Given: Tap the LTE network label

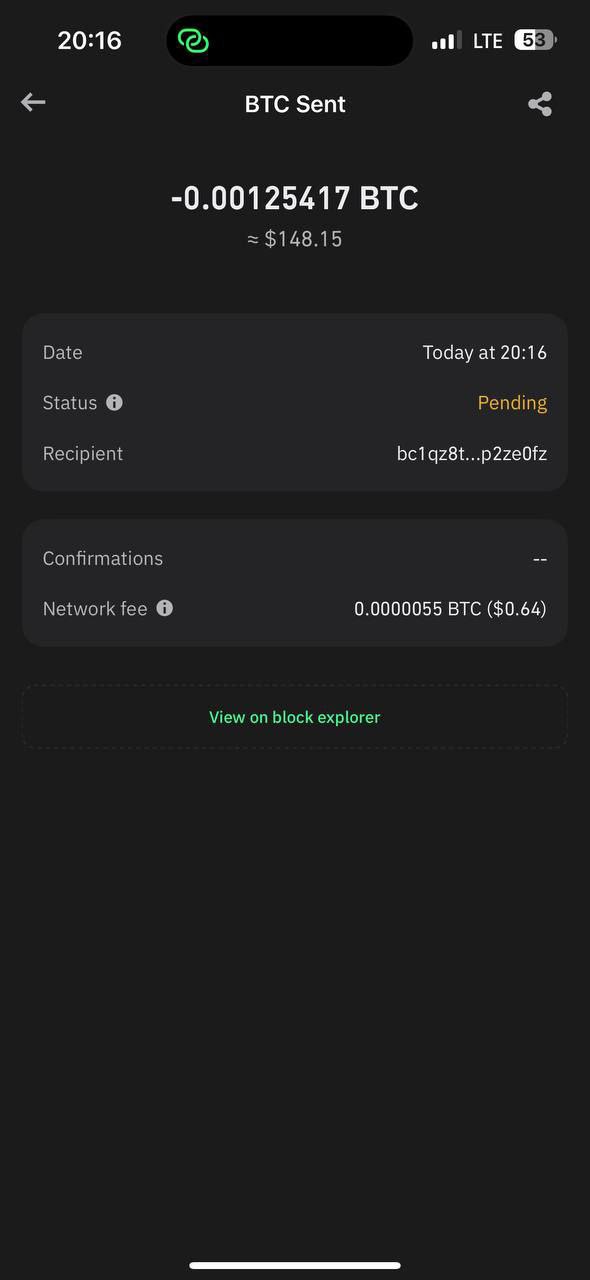Looking at the screenshot, I should pyautogui.click(x=488, y=41).
